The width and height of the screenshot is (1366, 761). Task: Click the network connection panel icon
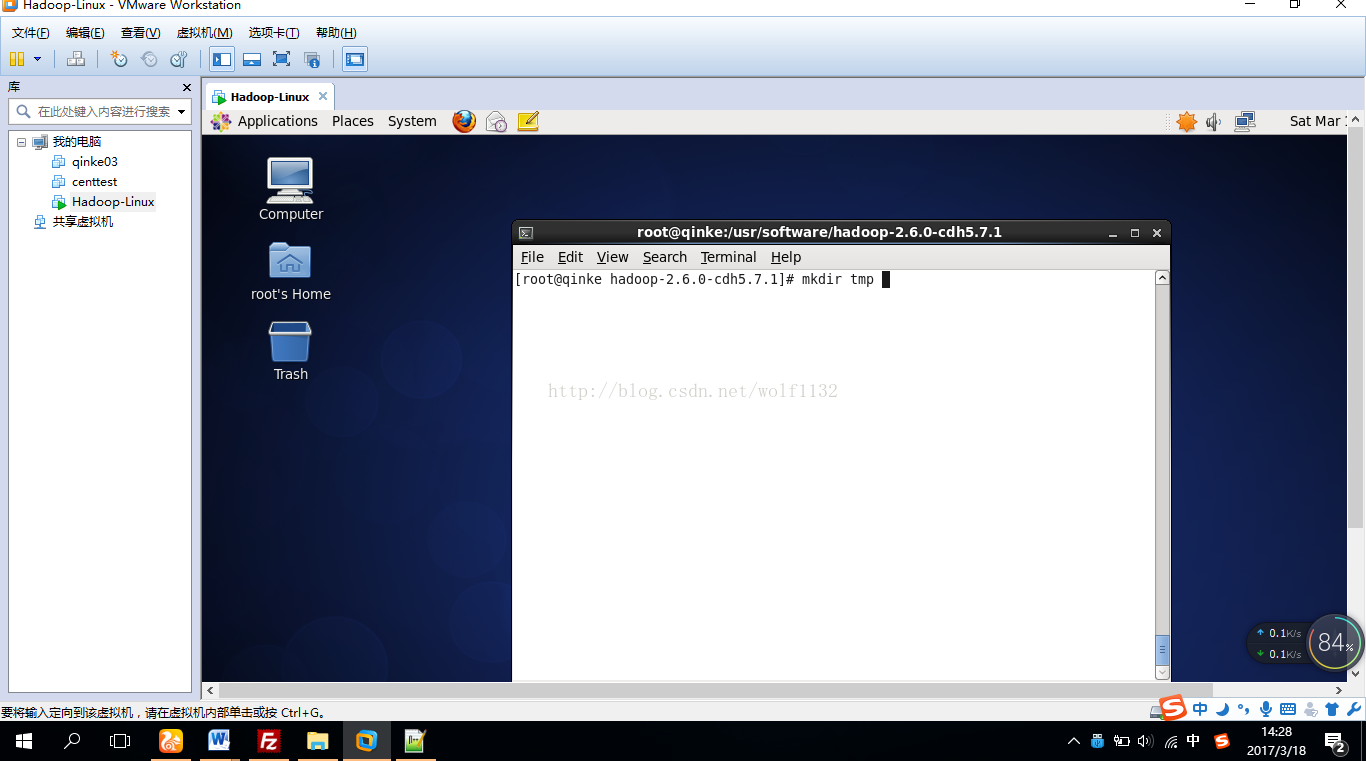(x=1245, y=121)
